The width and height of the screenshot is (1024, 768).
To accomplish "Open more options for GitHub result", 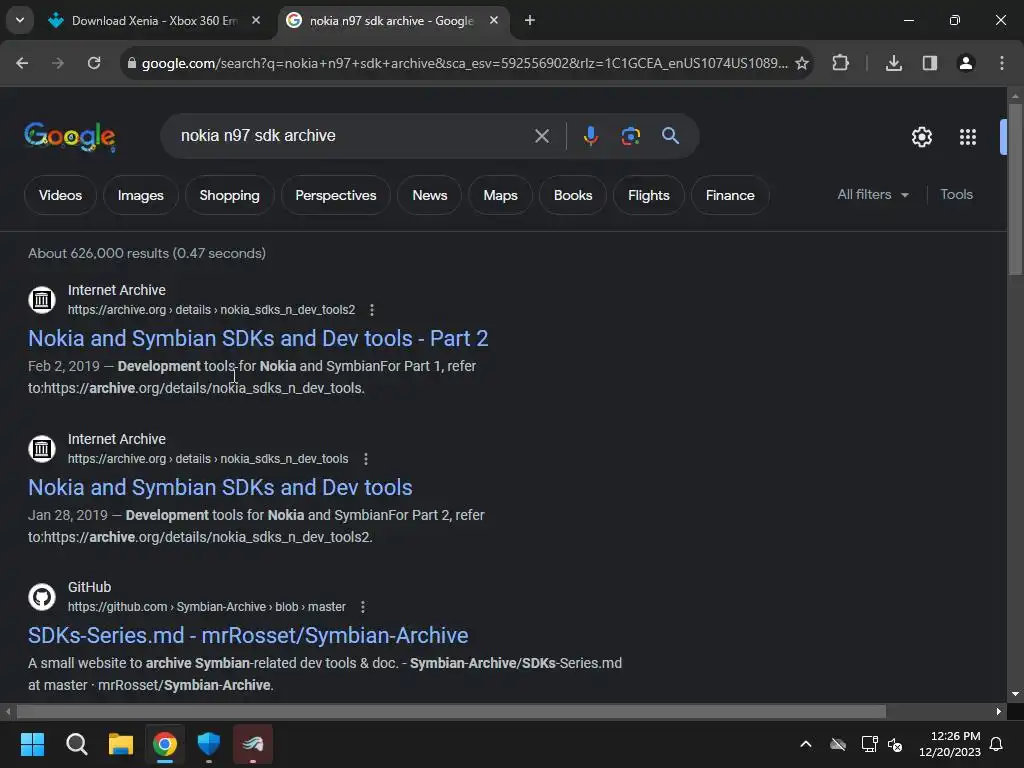I will coord(362,607).
